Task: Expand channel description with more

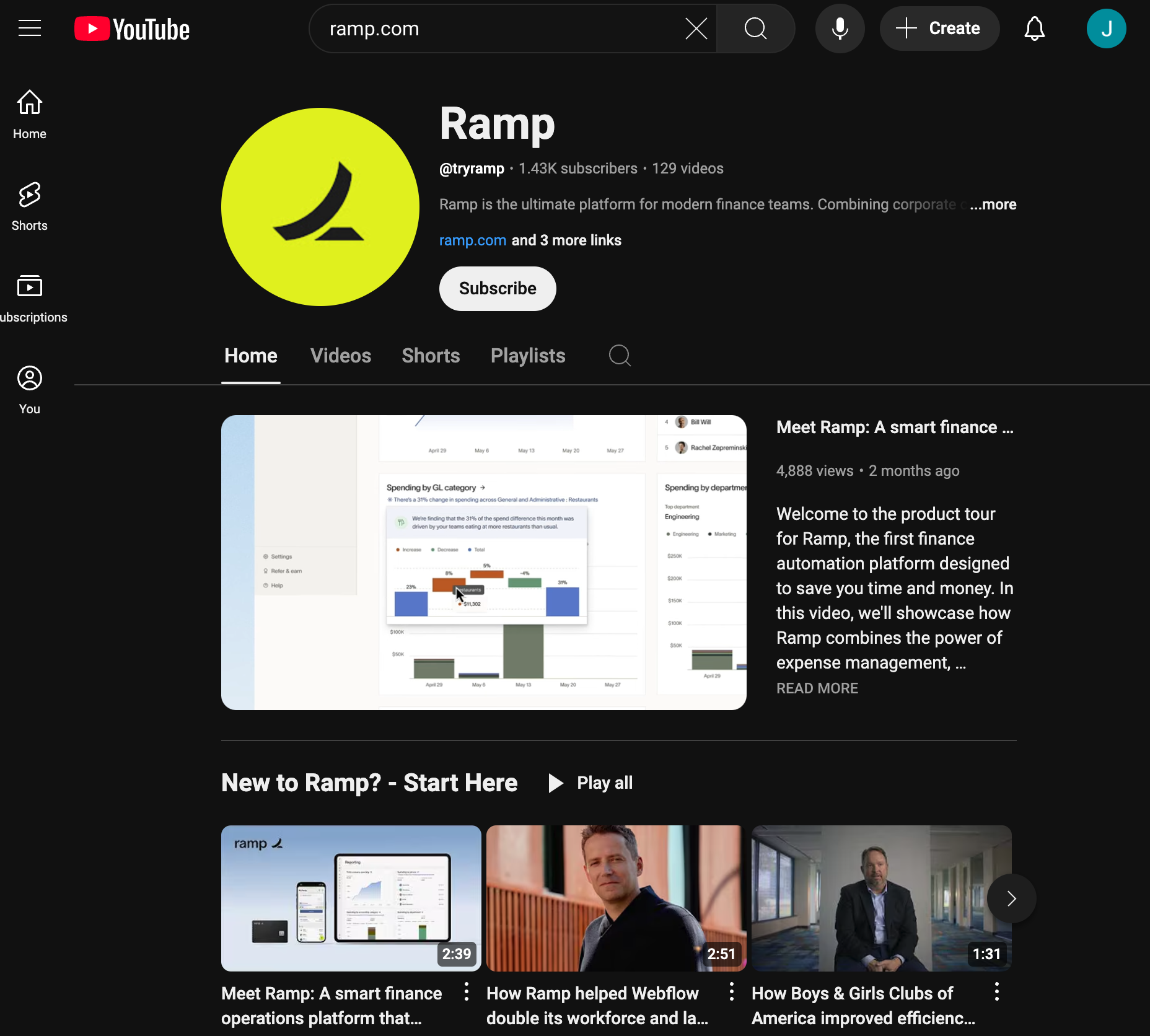Action: pyautogui.click(x=993, y=204)
